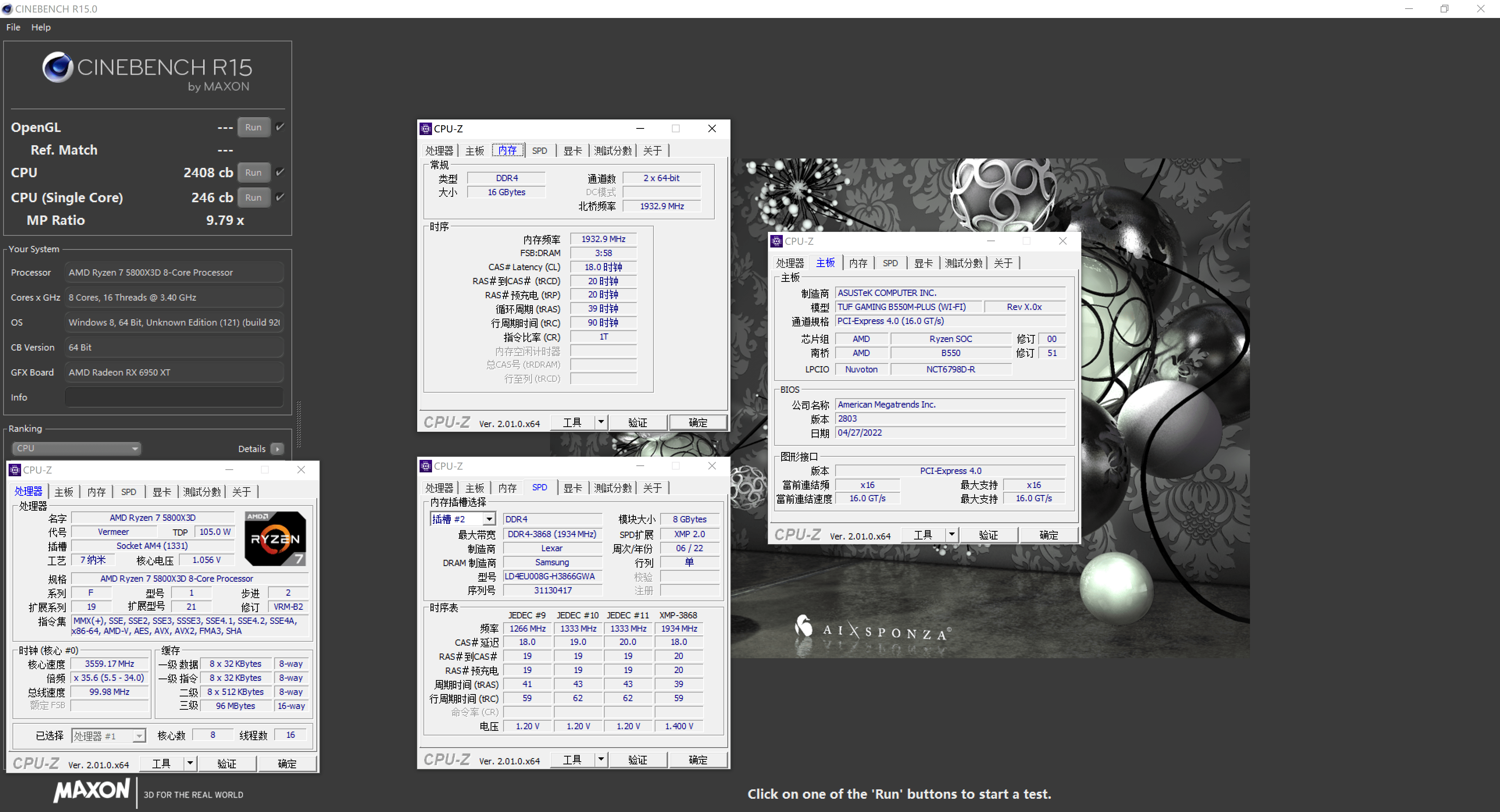Open 内存 tab in processor CPU-Z window
This screenshot has height=812, width=1500.
point(96,492)
